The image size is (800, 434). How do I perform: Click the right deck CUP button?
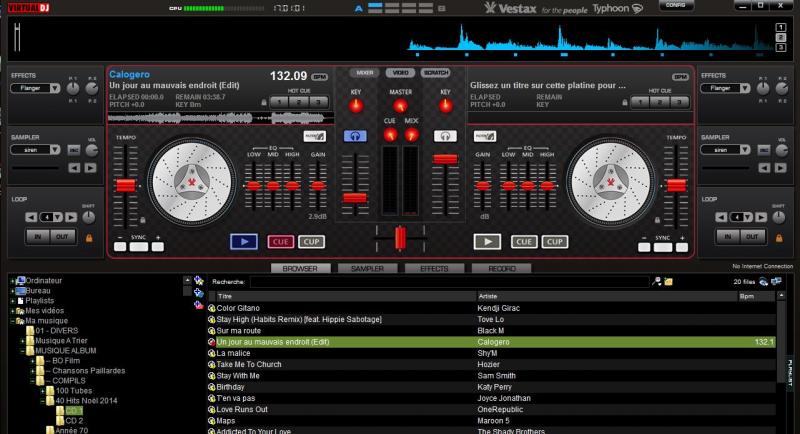[555, 242]
